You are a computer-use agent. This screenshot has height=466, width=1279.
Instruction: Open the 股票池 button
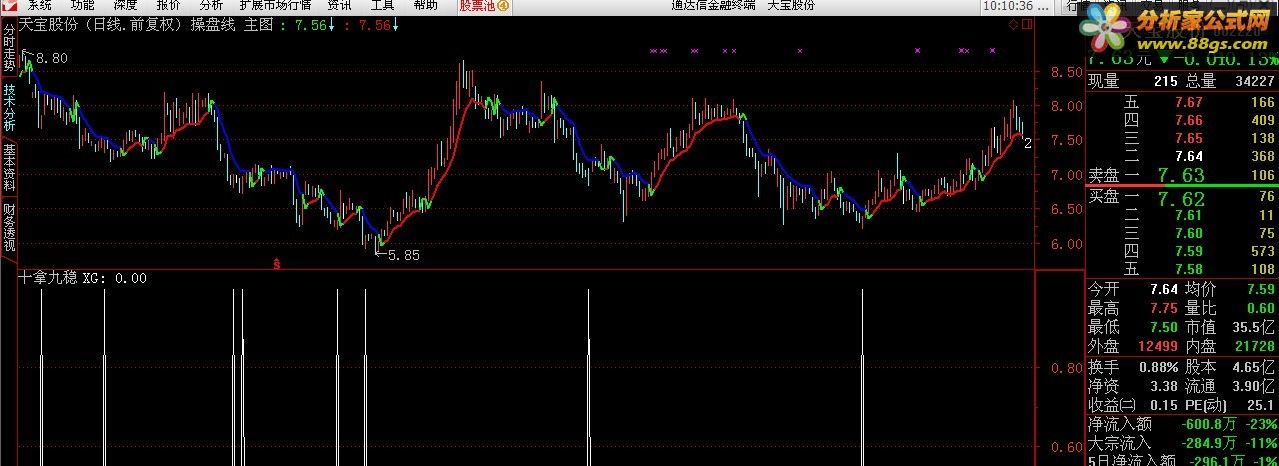pos(485,5)
